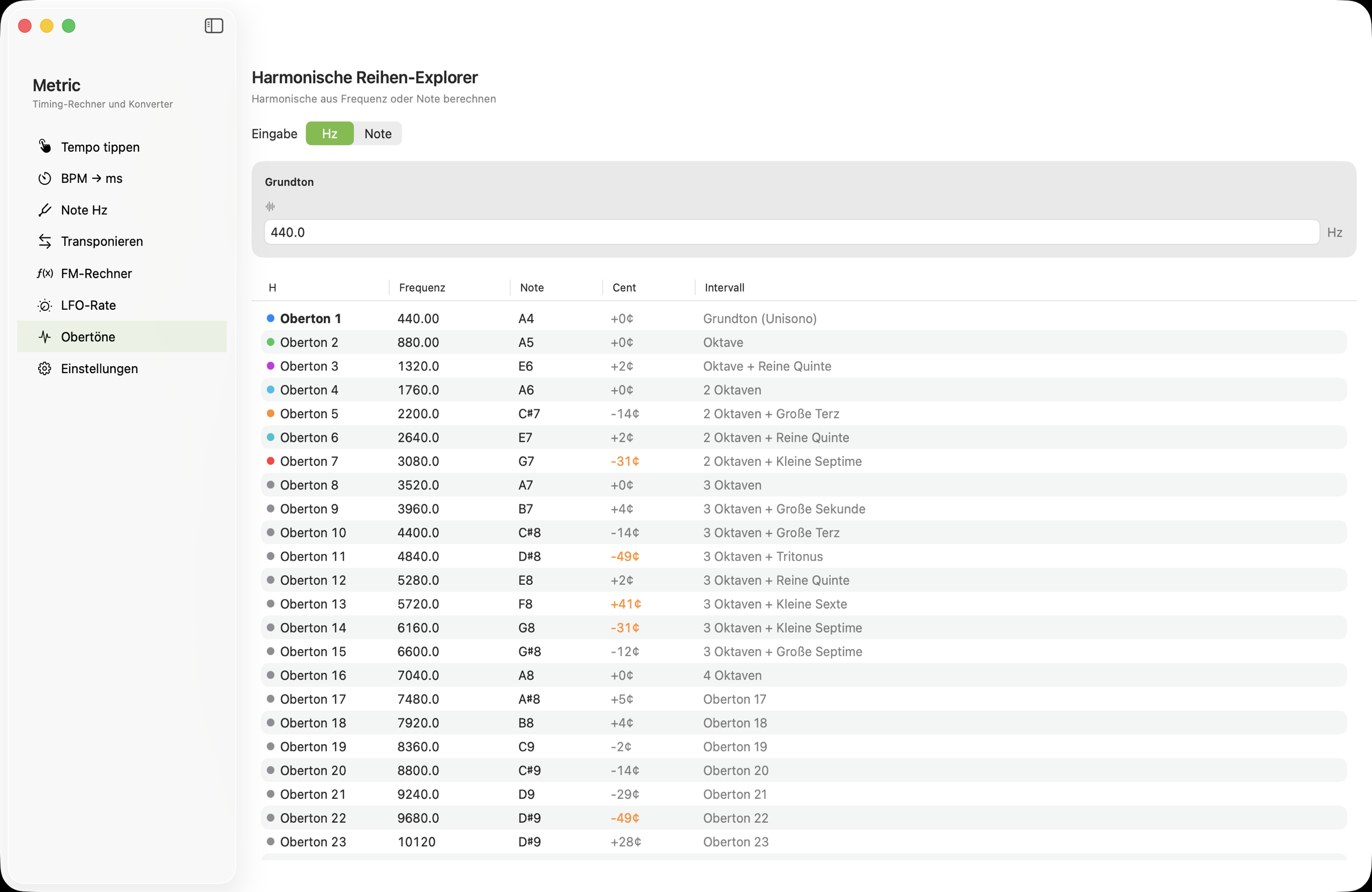
Task: Toggle the sidebar visibility button
Action: point(213,25)
